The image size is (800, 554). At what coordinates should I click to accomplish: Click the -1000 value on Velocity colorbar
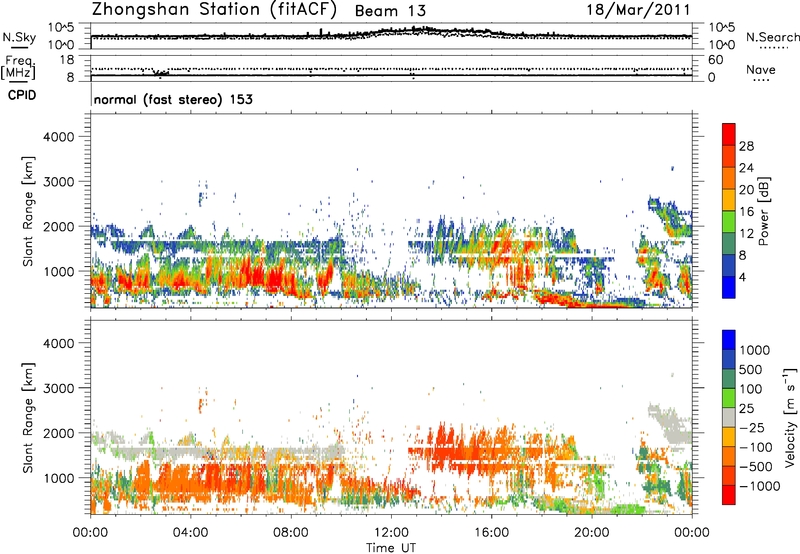coord(759,486)
